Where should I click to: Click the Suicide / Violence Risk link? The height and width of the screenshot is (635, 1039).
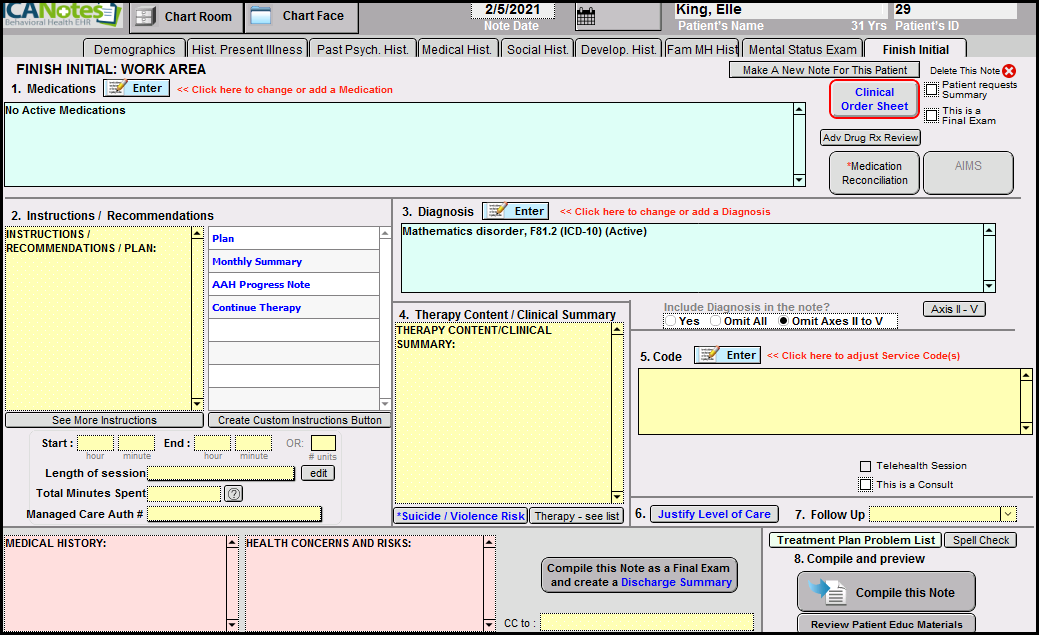[x=460, y=516]
